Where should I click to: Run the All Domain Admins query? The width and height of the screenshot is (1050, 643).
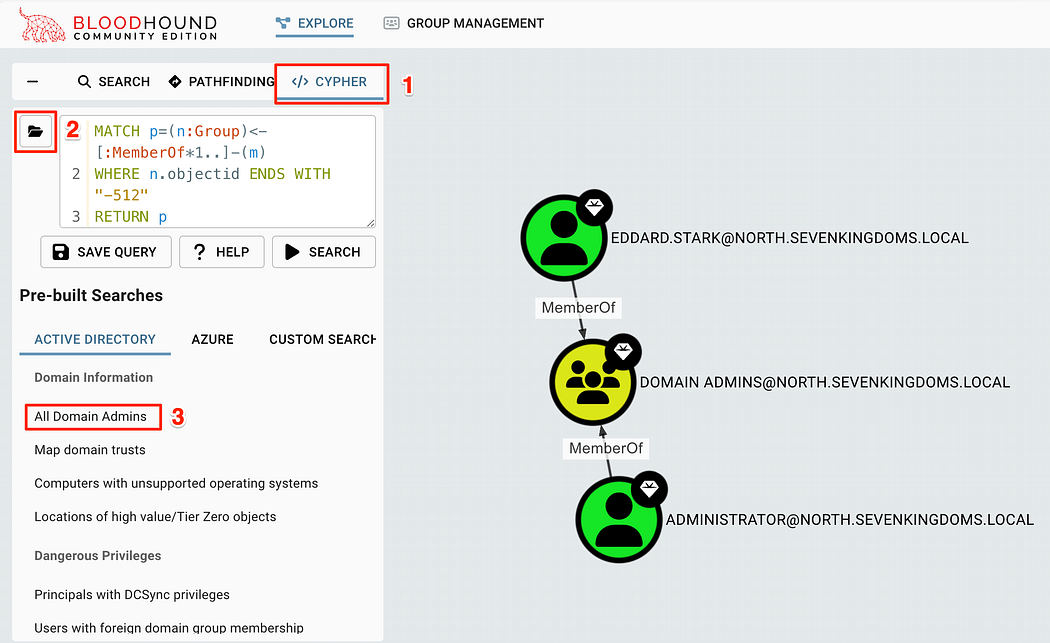pyautogui.click(x=90, y=417)
